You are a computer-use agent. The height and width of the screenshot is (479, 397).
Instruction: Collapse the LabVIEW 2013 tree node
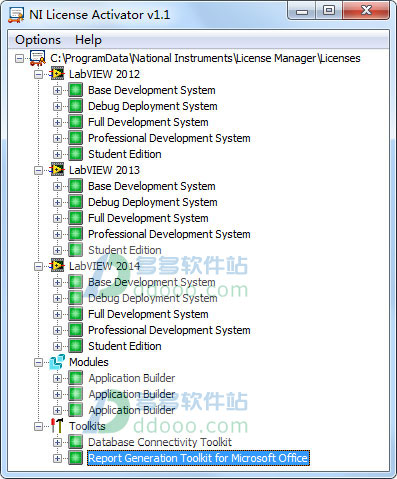coord(39,170)
